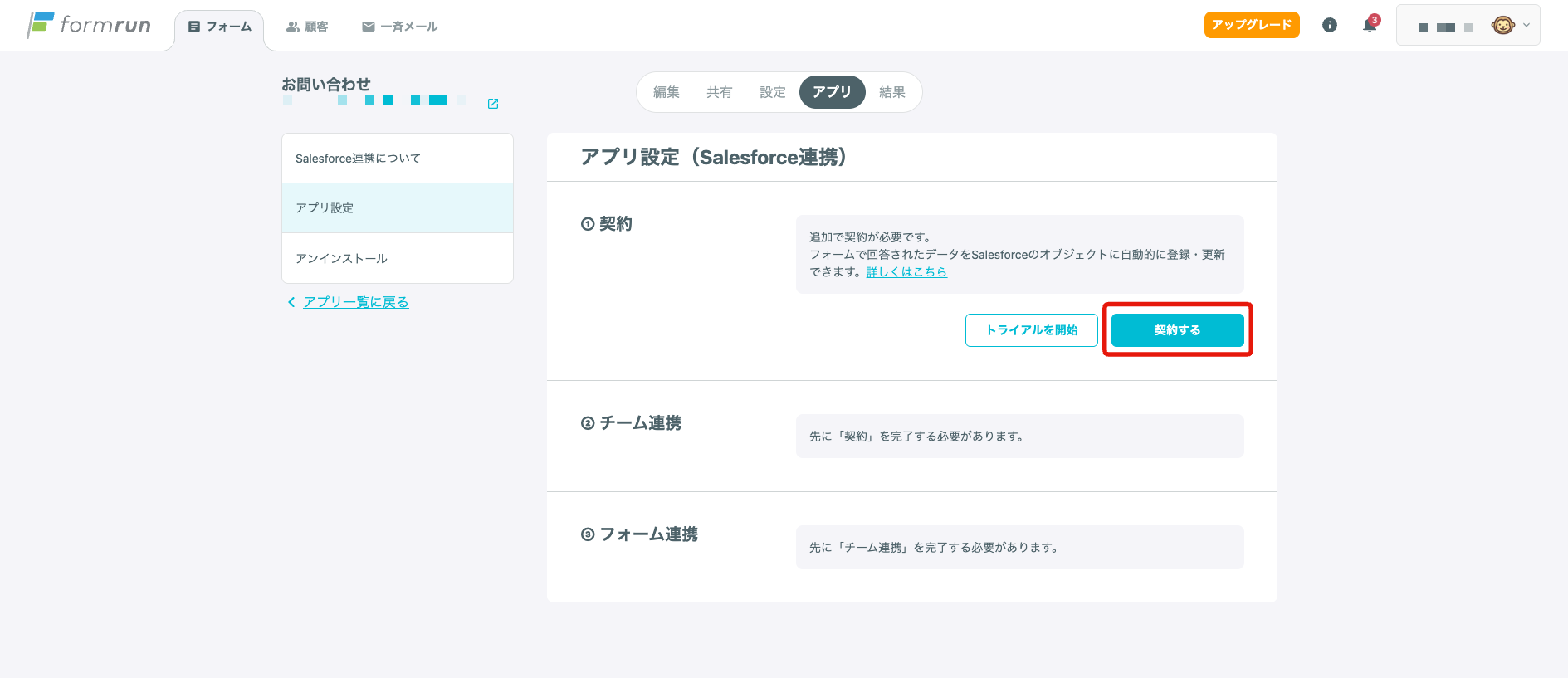Click the ③ フォーム連携 step heading
This screenshot has width=1568, height=678.
click(639, 534)
